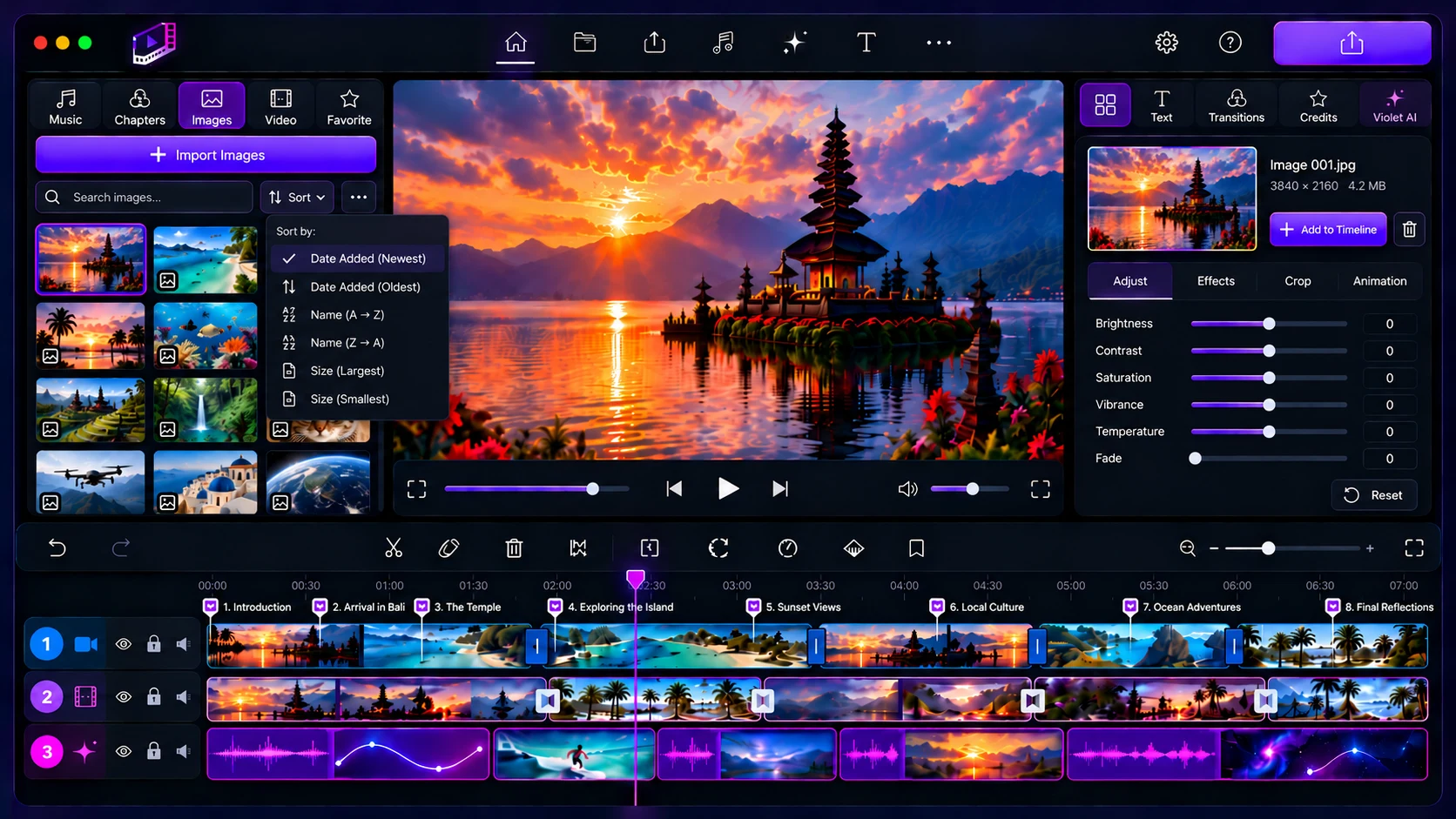Viewport: 1456px width, 819px height.
Task: Click the speedometer speed icon
Action: (787, 547)
